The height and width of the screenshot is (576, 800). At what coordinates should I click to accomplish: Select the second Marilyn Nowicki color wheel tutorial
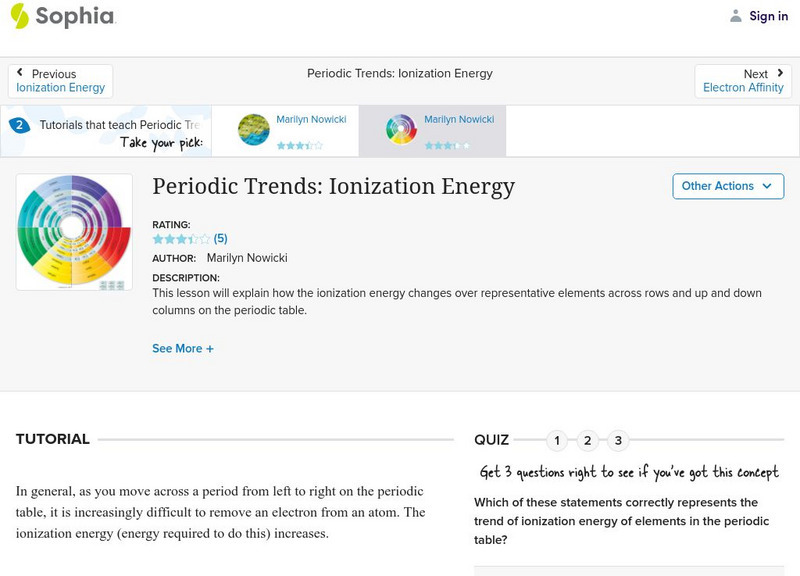401,130
